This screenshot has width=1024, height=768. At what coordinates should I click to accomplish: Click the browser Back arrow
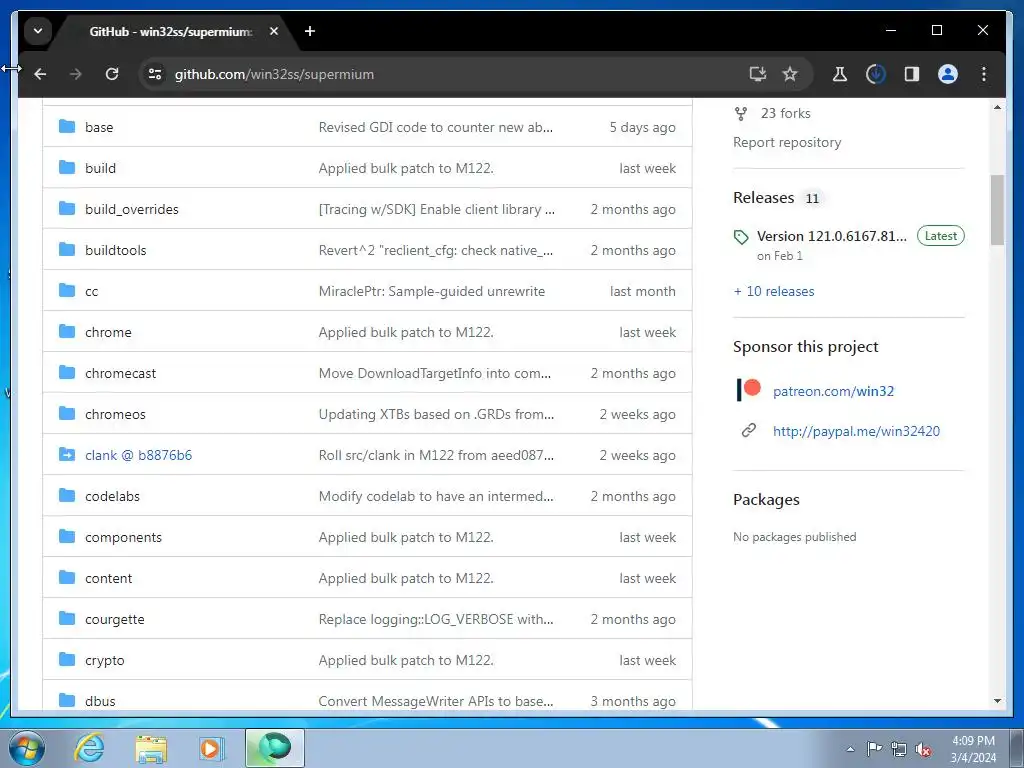coord(40,74)
